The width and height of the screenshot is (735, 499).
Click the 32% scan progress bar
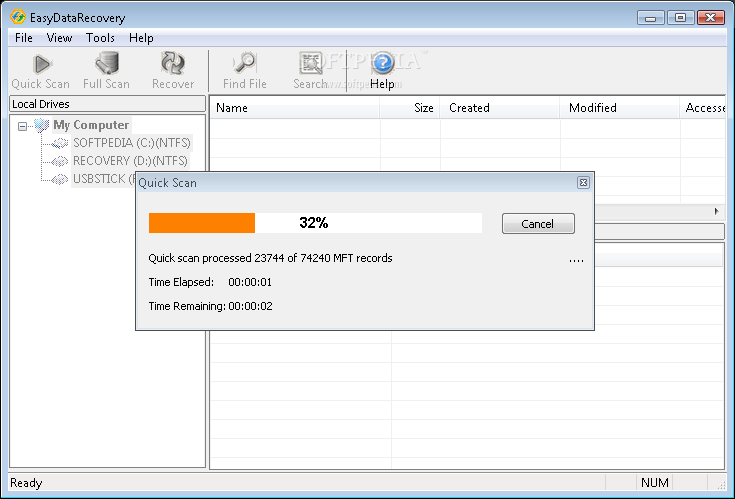click(x=315, y=223)
